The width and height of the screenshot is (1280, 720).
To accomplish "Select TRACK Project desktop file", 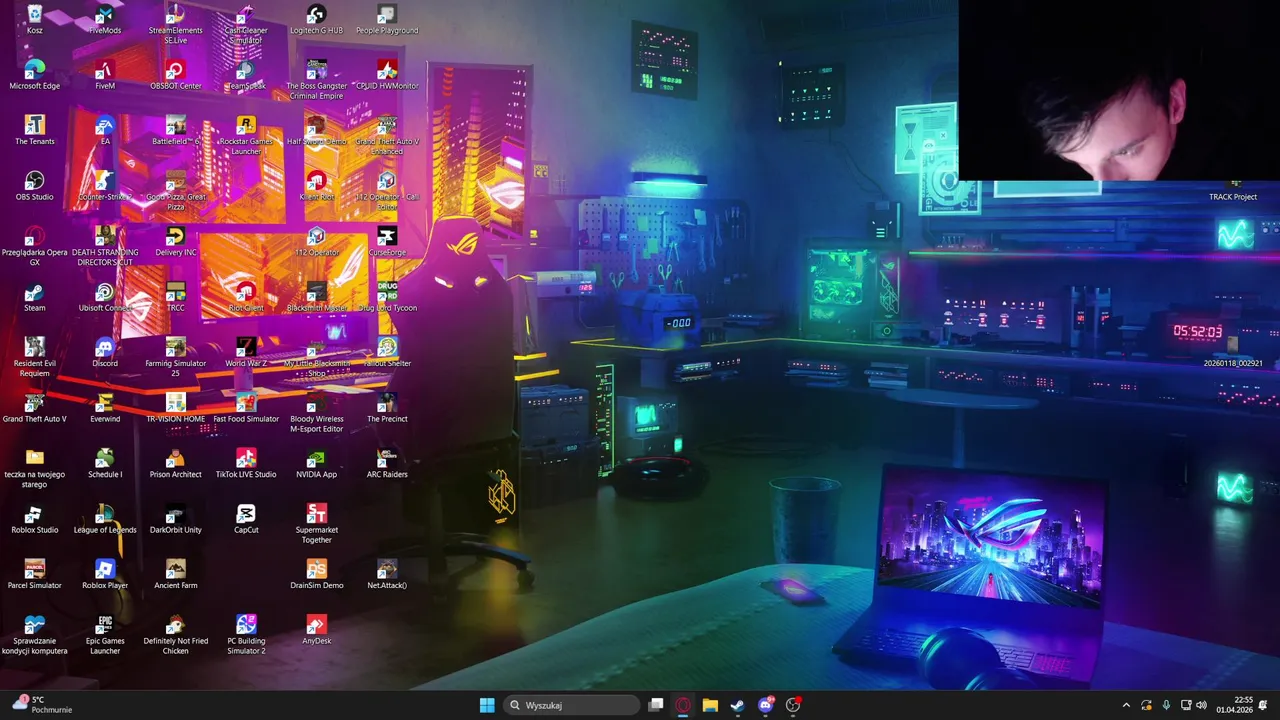I will (x=1233, y=191).
